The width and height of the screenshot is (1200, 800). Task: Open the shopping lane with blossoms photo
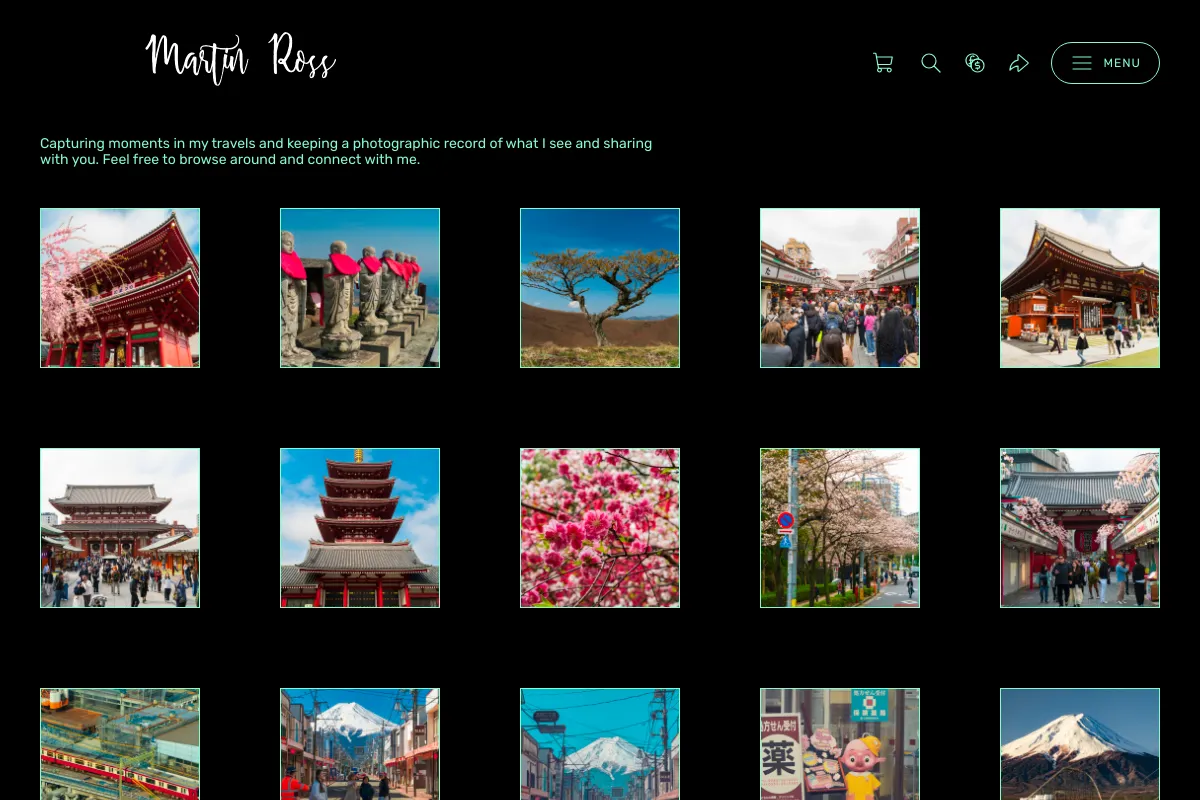[x=1080, y=528]
